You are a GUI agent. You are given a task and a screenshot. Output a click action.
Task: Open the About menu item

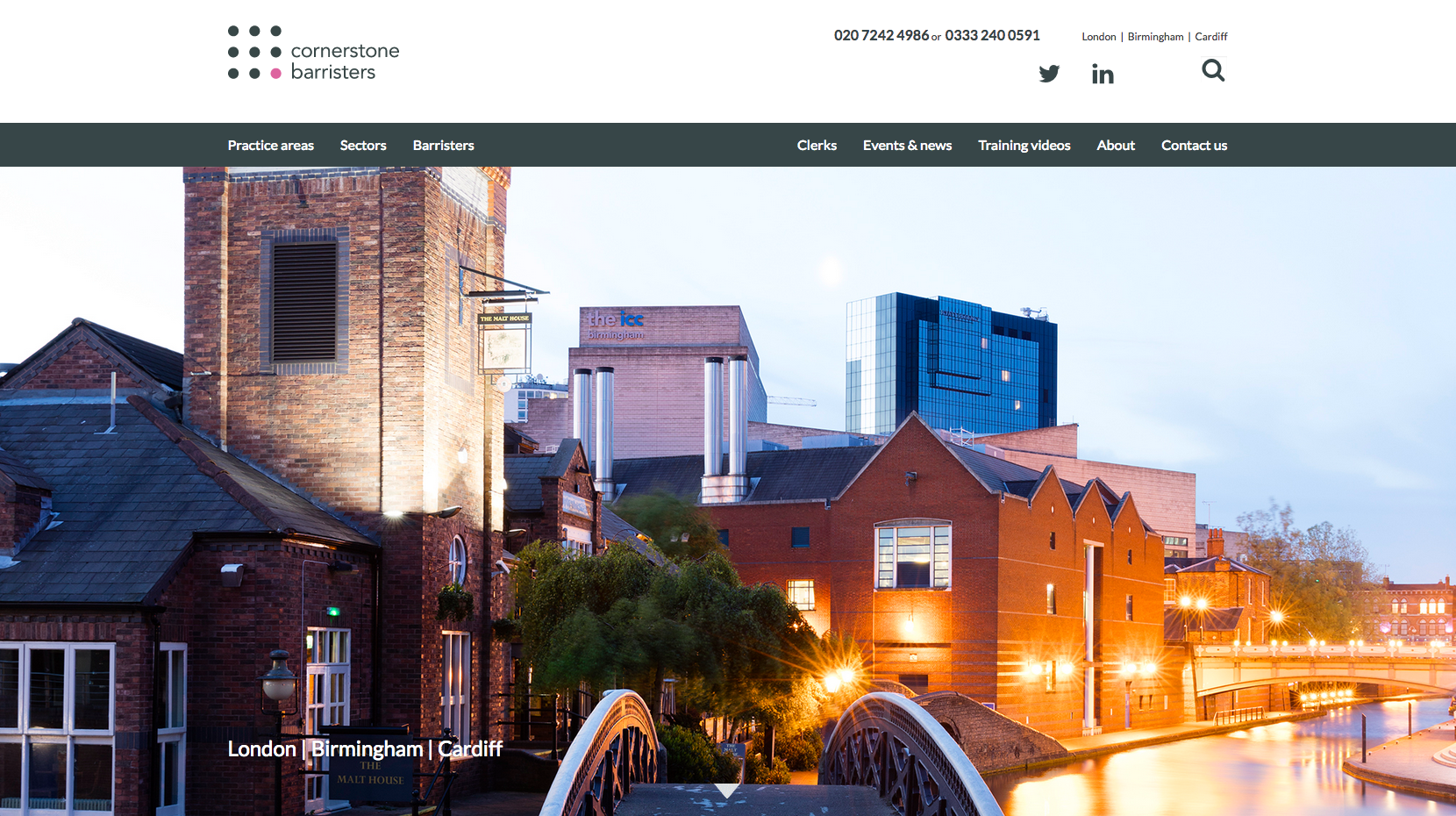(1116, 146)
